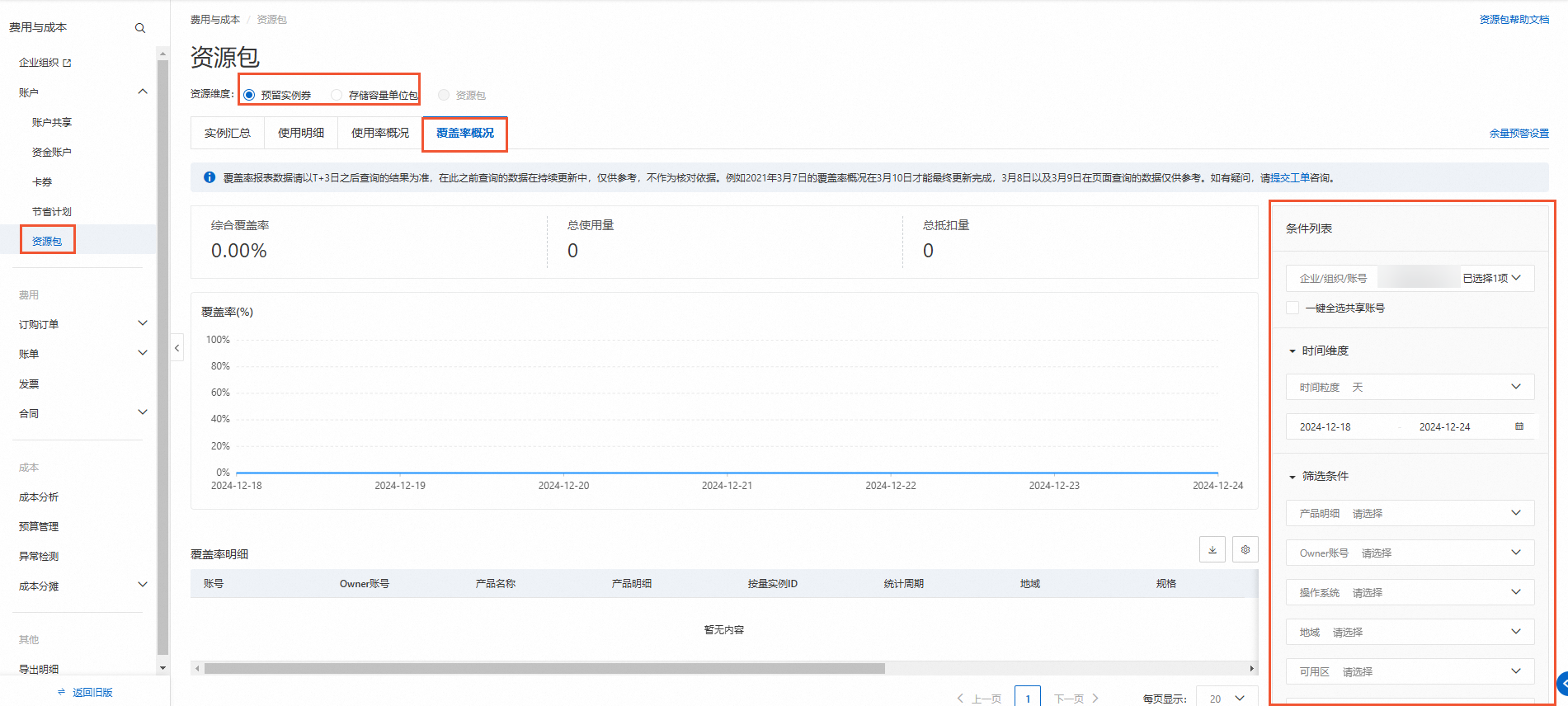Viewport: 1568px width, 706px height.
Task: Collapse the 账户 sidebar group
Action: (143, 92)
